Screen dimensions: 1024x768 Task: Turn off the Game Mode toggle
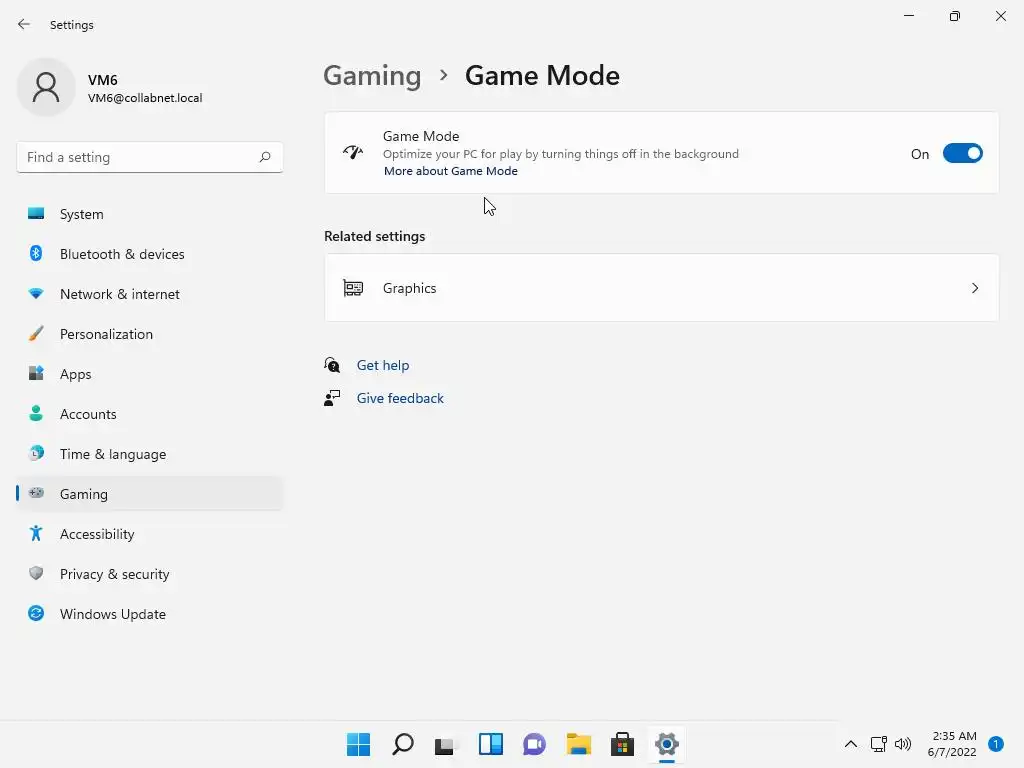(x=962, y=153)
